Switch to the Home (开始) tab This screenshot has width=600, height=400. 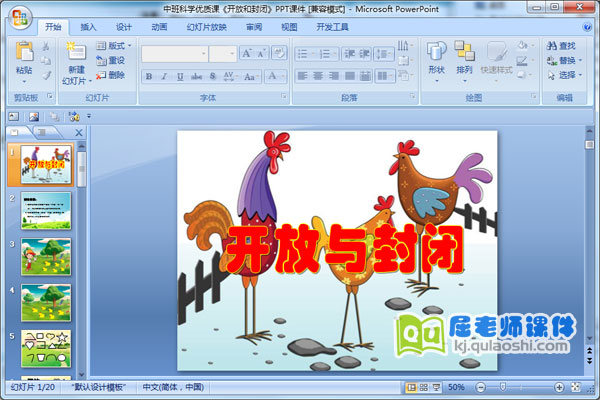pyautogui.click(x=53, y=27)
